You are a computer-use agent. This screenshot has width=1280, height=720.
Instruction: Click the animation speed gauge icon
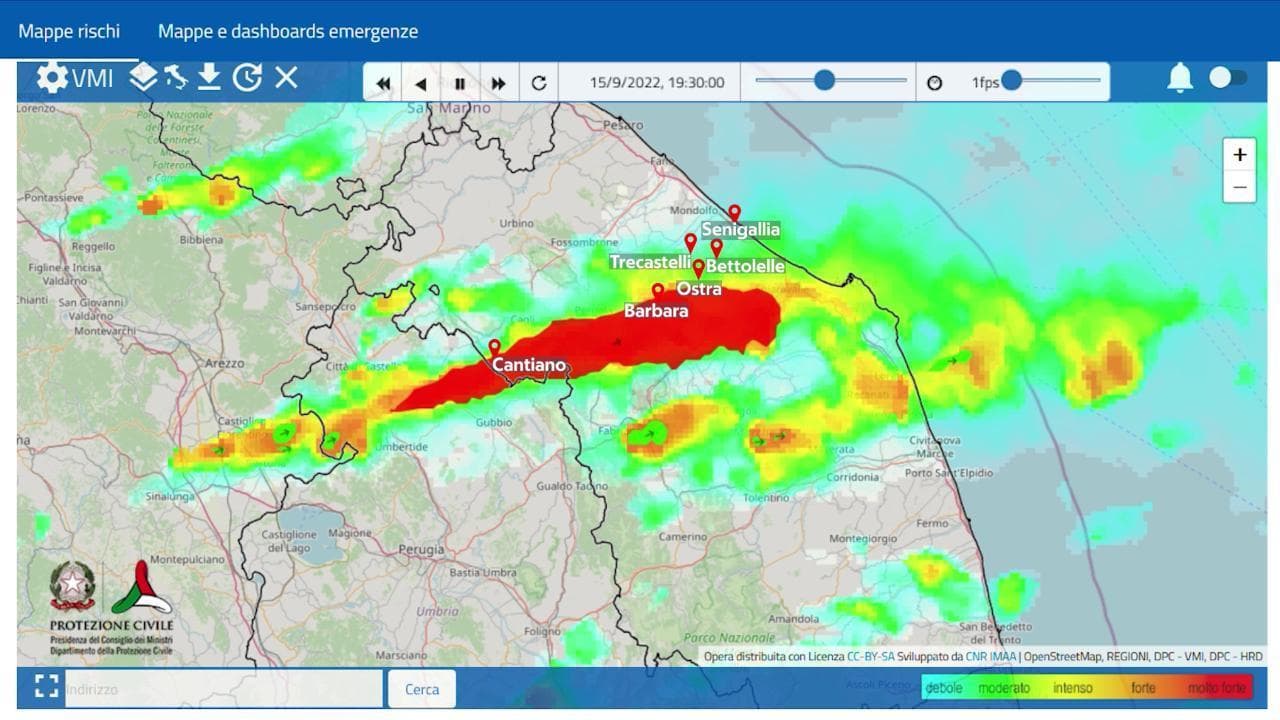tap(934, 83)
